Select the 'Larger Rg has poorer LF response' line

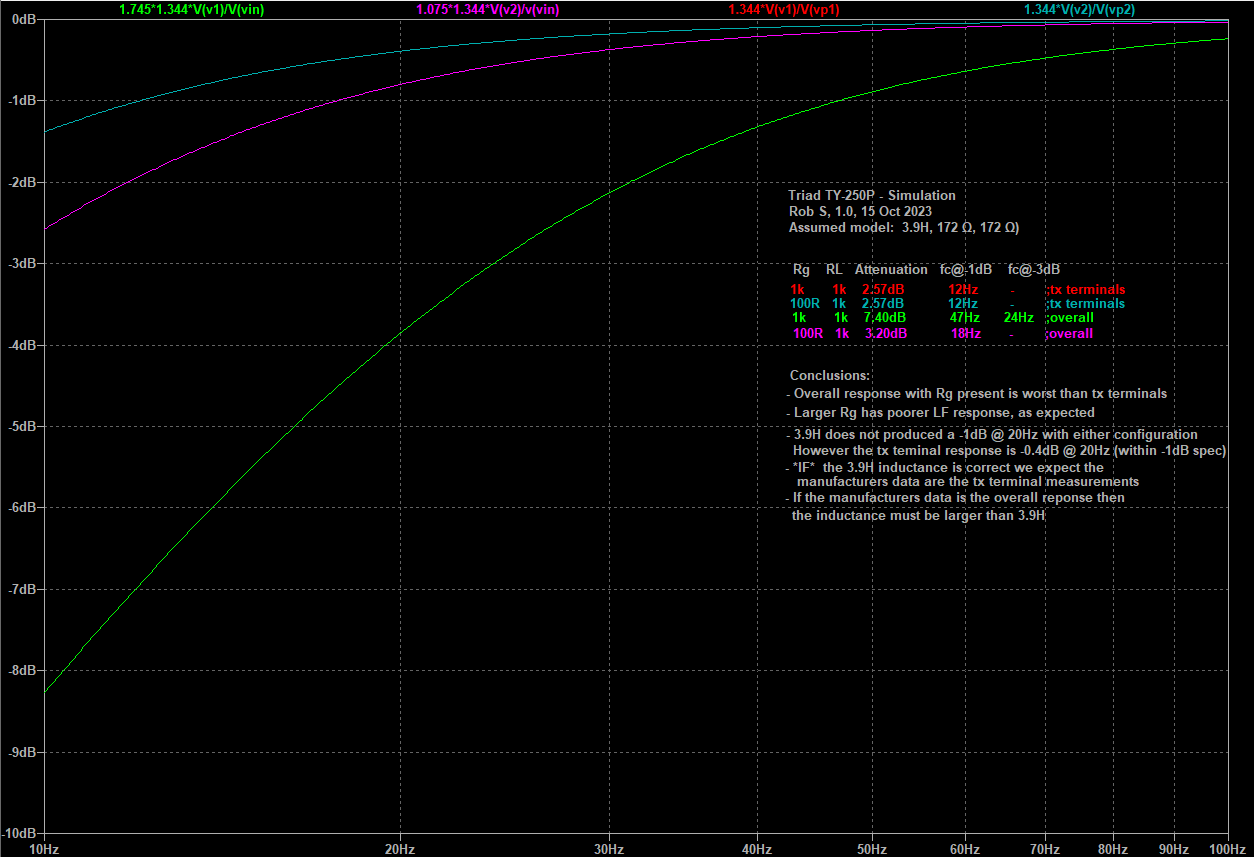pyautogui.click(x=940, y=413)
